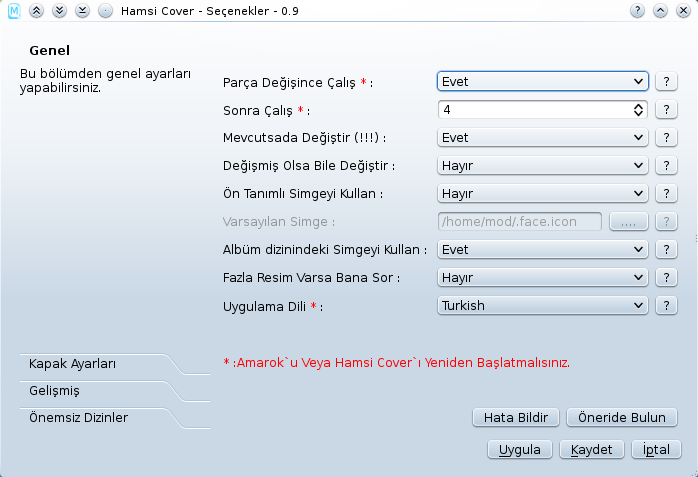Screen dimensions: 698x477
Task: Click the Bu bölümden genel ayarları description
Action: coord(105,81)
